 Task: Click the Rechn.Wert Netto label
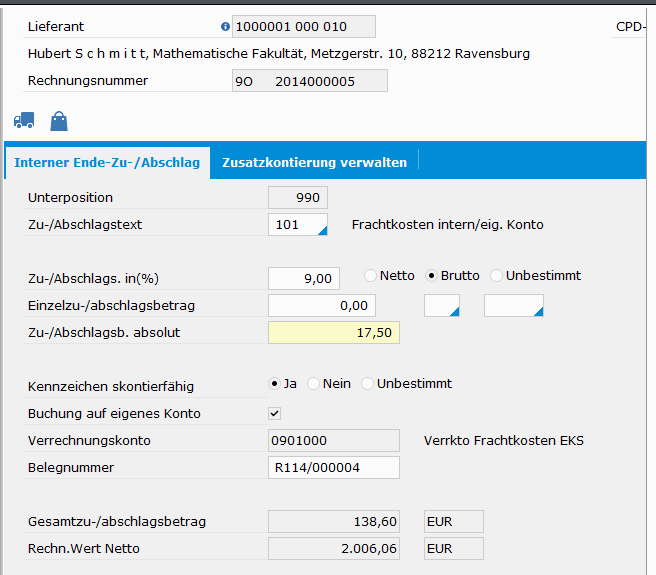(x=84, y=549)
